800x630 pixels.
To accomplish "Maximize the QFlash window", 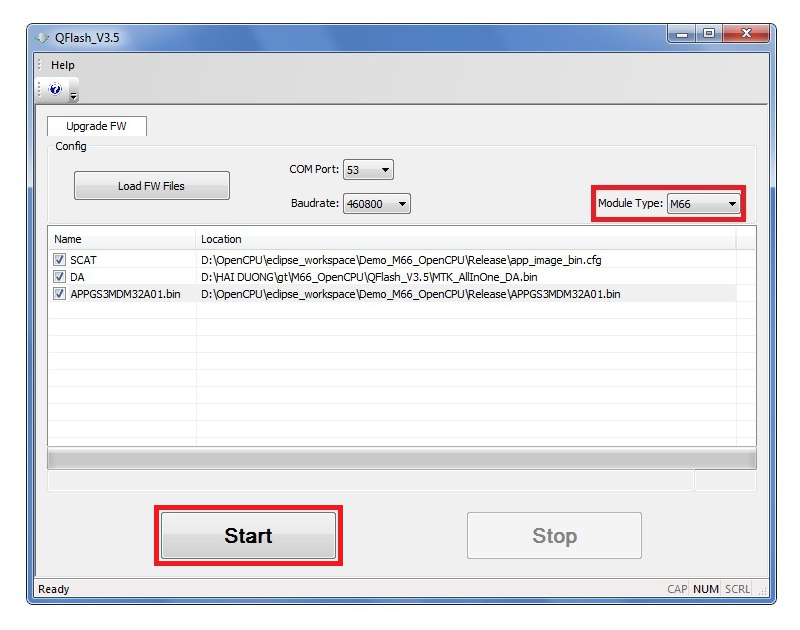I will pyautogui.click(x=709, y=34).
